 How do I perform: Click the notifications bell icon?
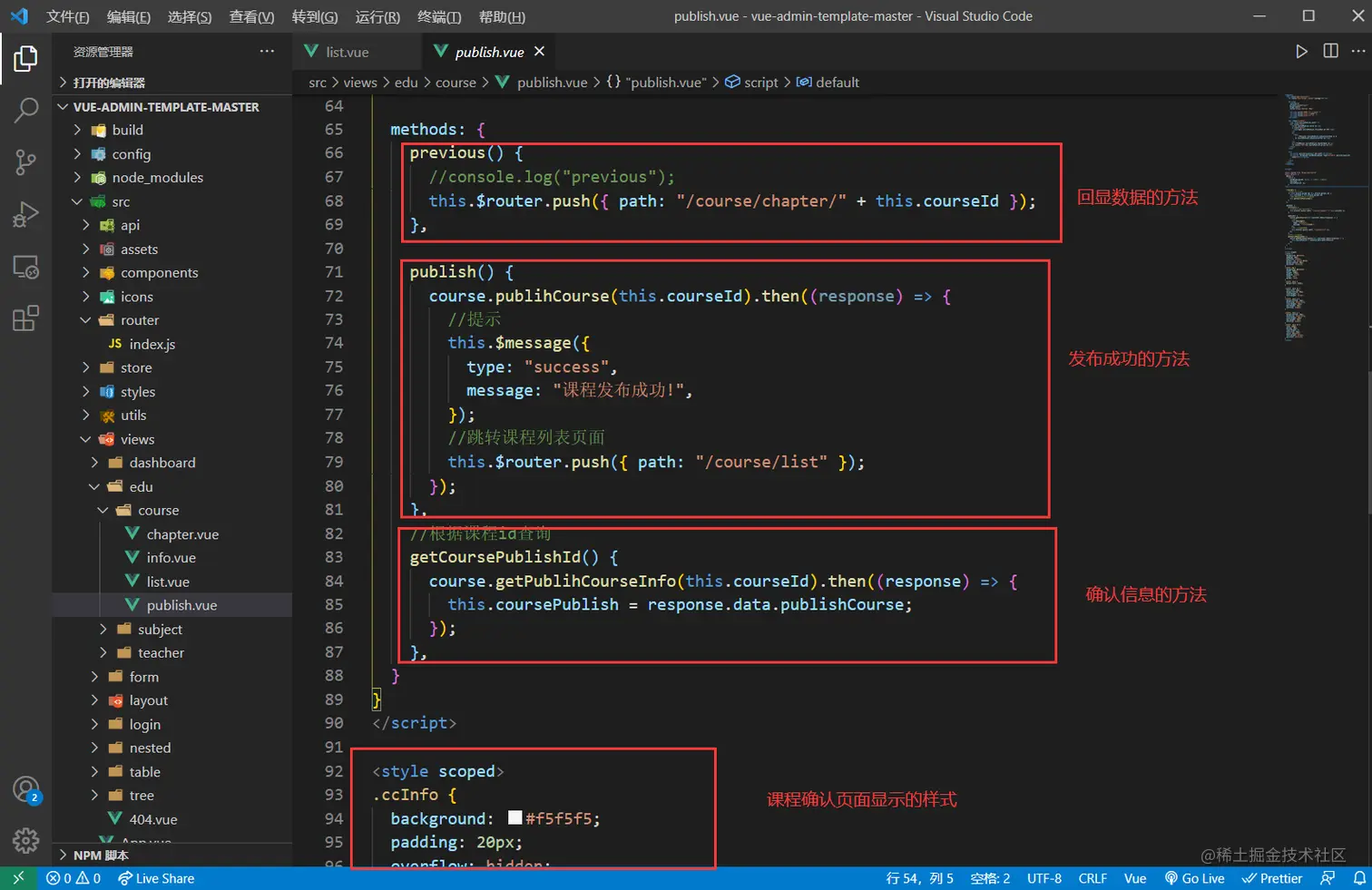coord(1359,878)
